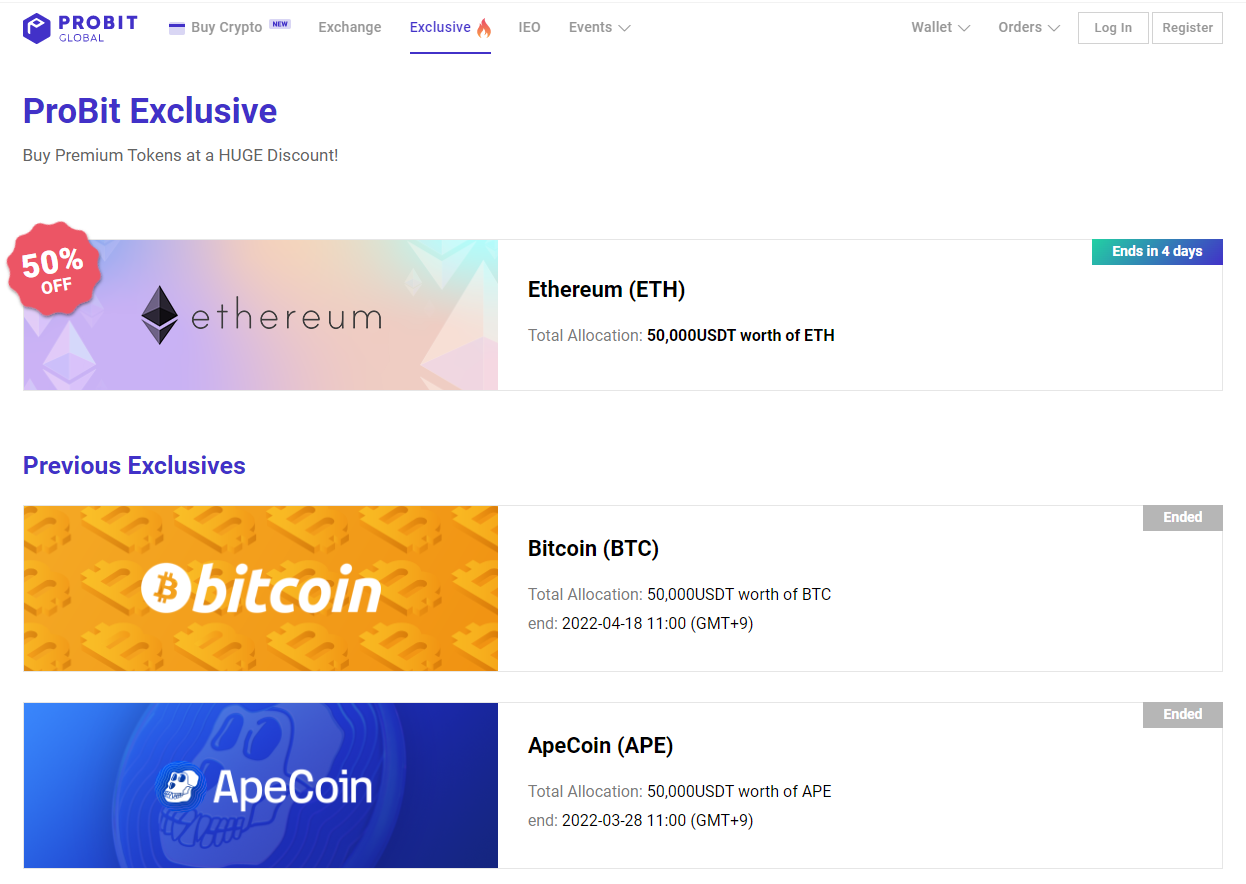Select the Exclusive navigation item
The image size is (1246, 884).
[440, 27]
